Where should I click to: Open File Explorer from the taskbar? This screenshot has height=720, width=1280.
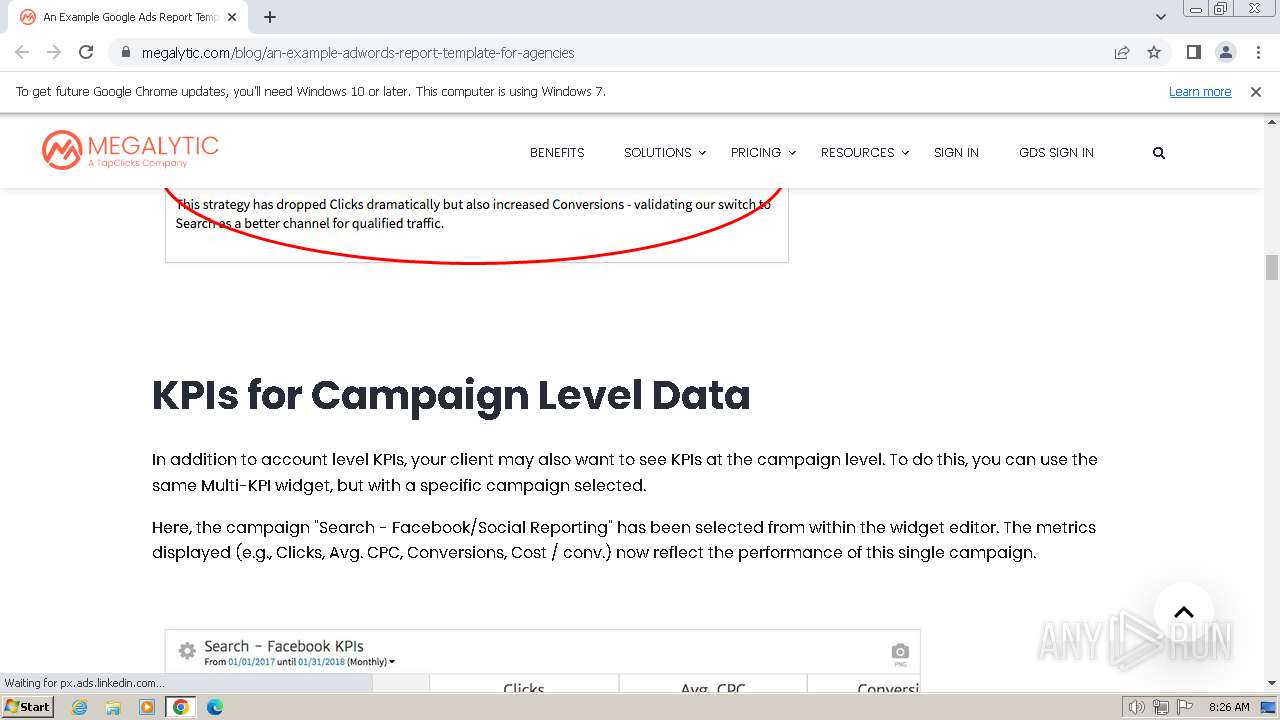click(x=113, y=707)
